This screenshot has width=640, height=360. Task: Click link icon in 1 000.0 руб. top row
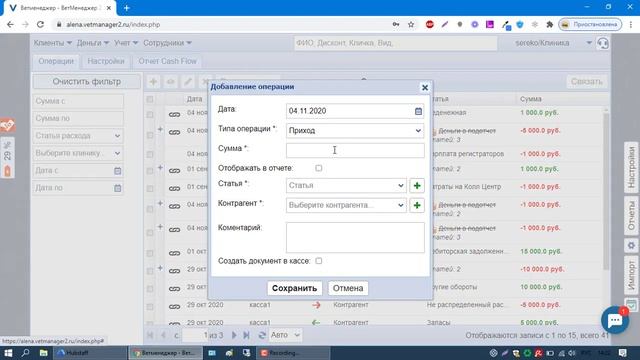coord(174,115)
